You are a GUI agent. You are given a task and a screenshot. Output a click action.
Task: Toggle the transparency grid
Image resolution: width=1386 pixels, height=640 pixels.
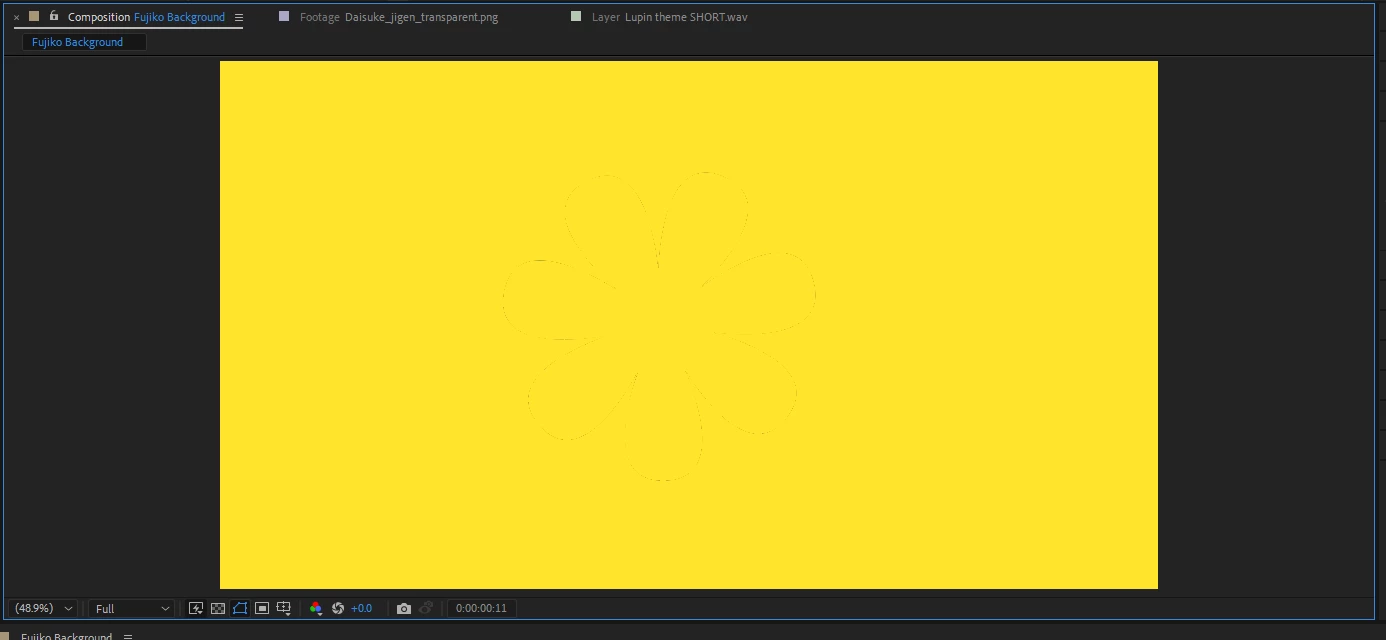click(218, 608)
